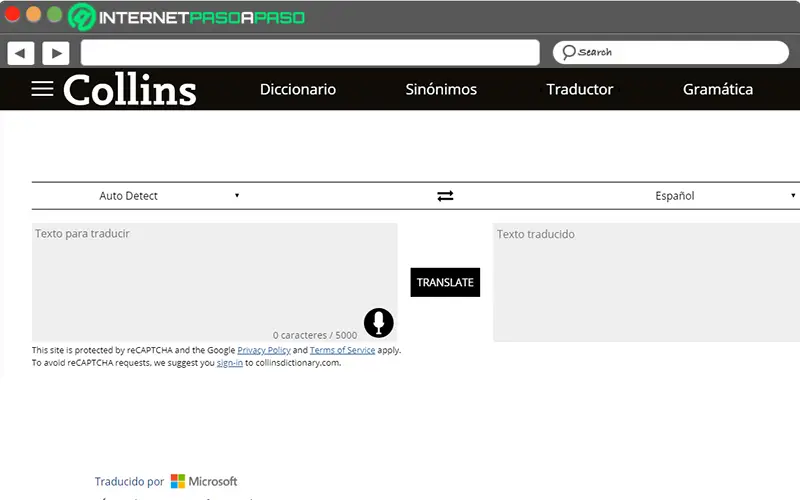Click the 'Traducido por' text
This screenshot has width=800, height=500.
[x=129, y=481]
